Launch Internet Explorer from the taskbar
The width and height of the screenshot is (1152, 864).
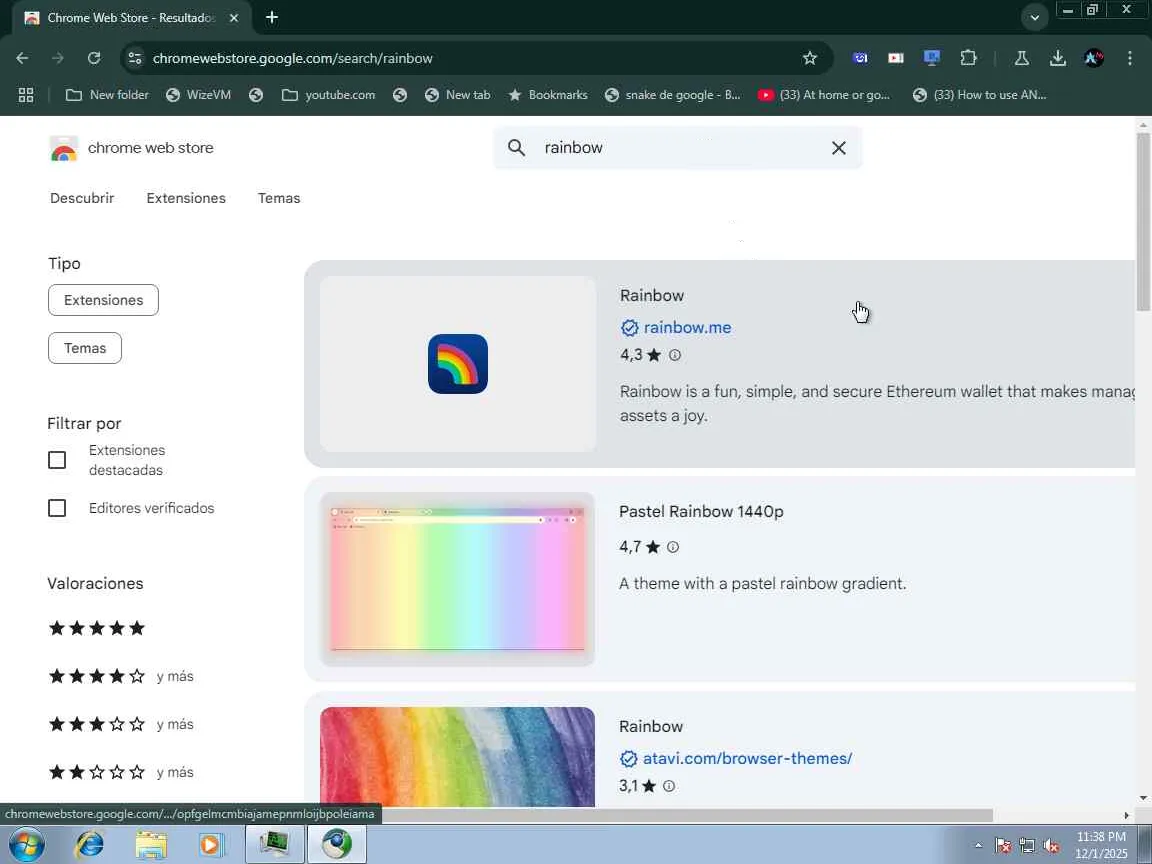(x=90, y=844)
